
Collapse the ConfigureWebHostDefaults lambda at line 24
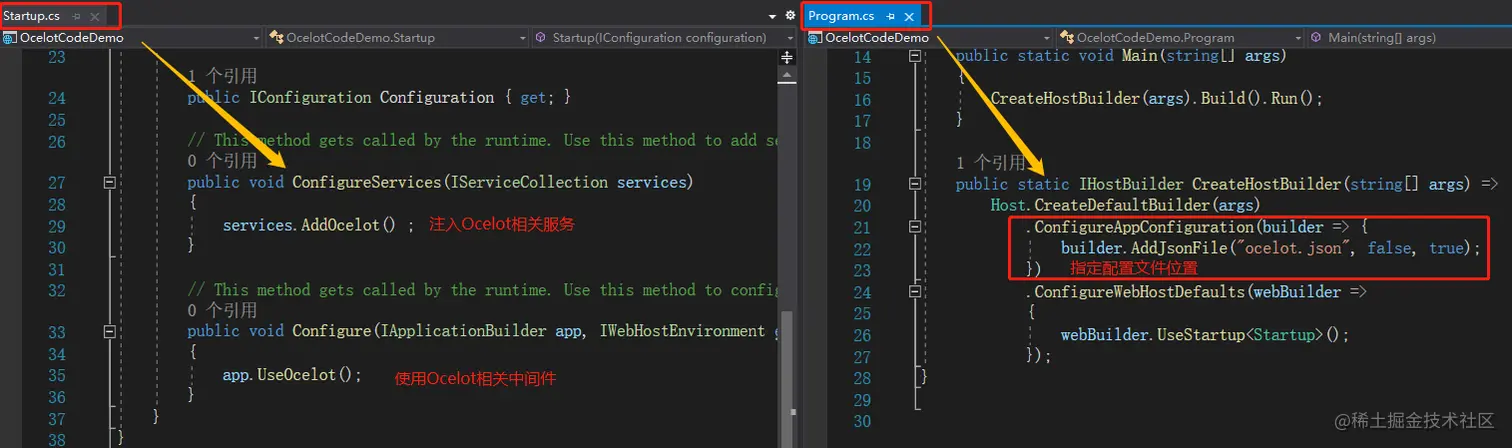(x=914, y=292)
